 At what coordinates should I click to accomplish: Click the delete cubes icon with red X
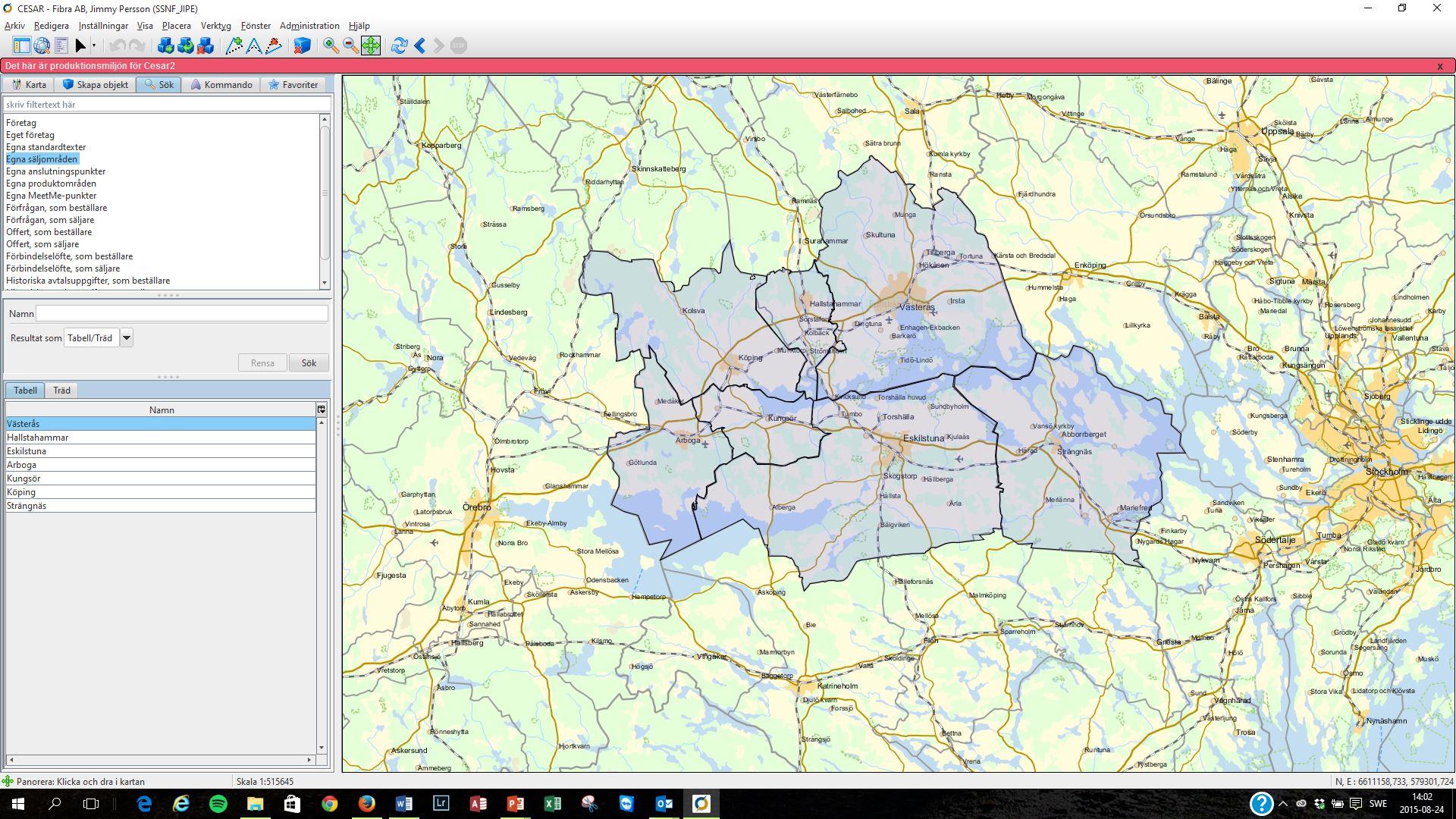[x=205, y=45]
